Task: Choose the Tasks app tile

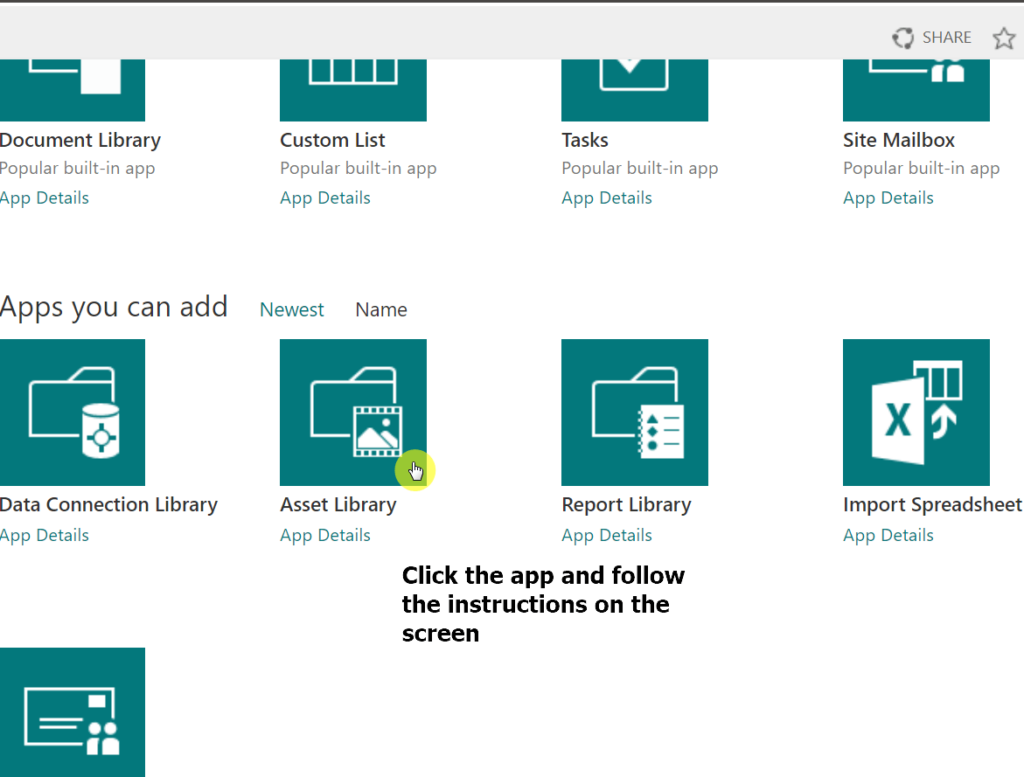Action: [x=635, y=90]
